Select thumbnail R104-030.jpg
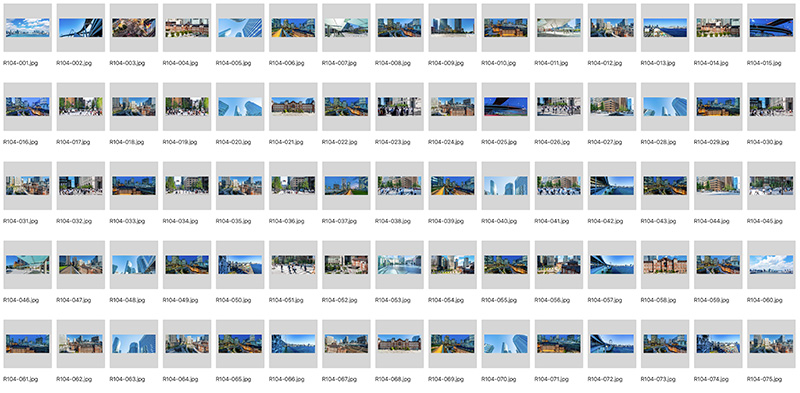The height and width of the screenshot is (393, 800). pyautogui.click(x=771, y=107)
